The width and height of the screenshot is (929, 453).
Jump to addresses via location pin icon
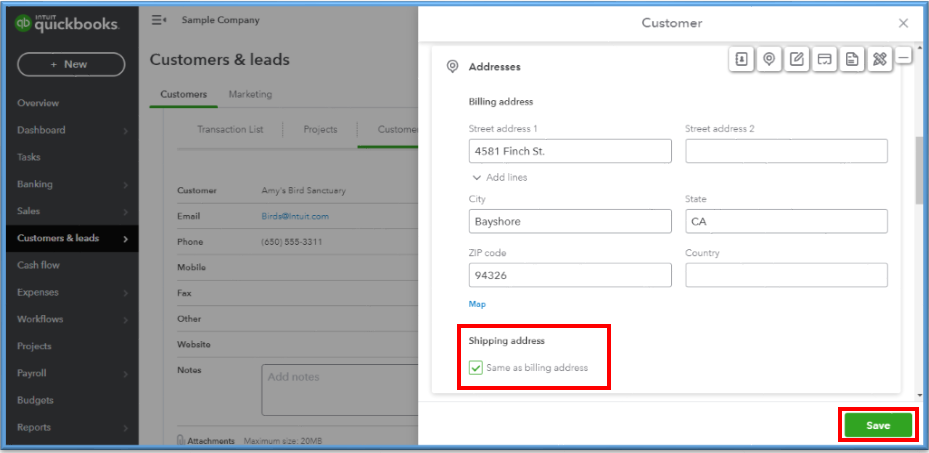pos(769,60)
